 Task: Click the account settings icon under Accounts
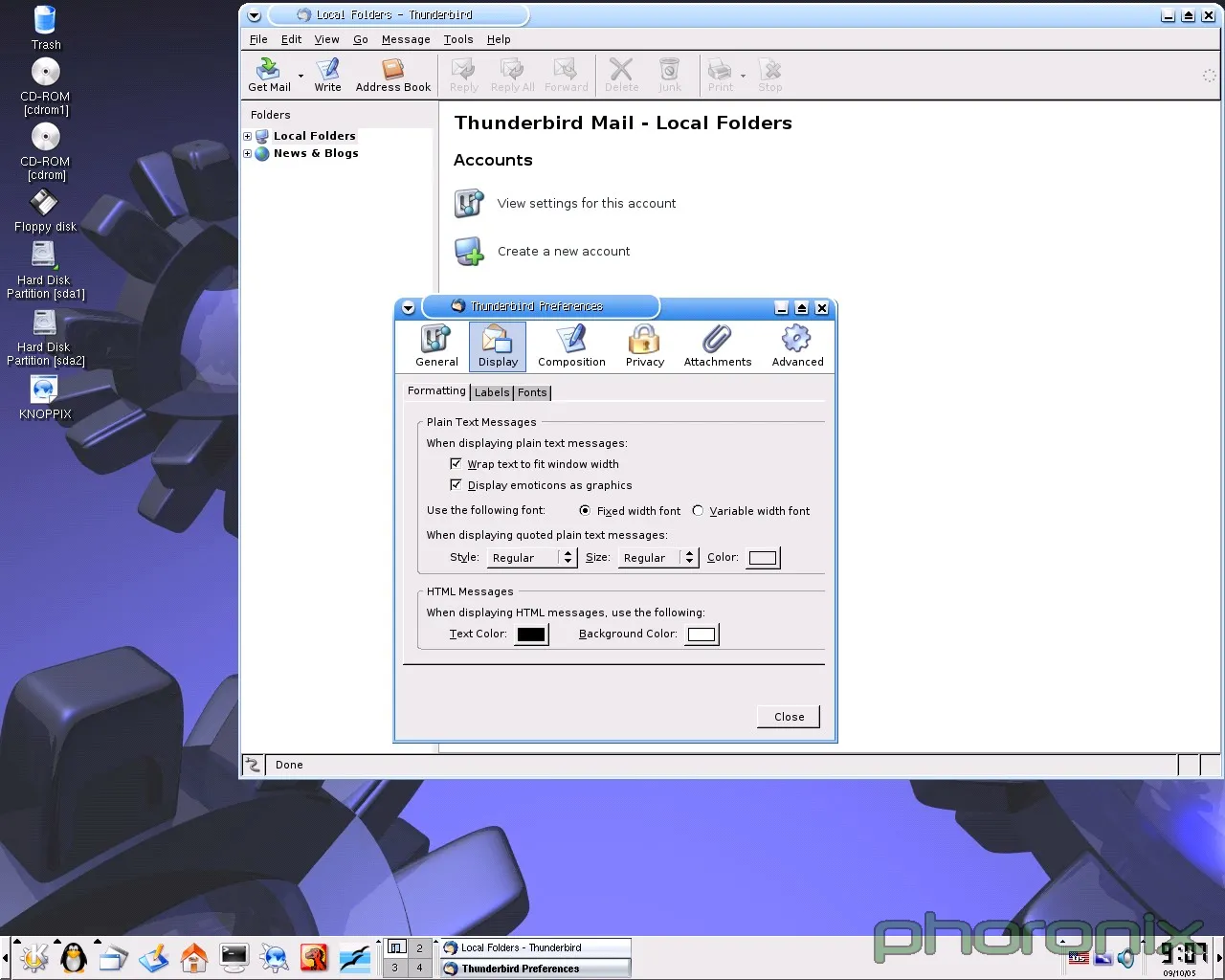pyautogui.click(x=469, y=203)
